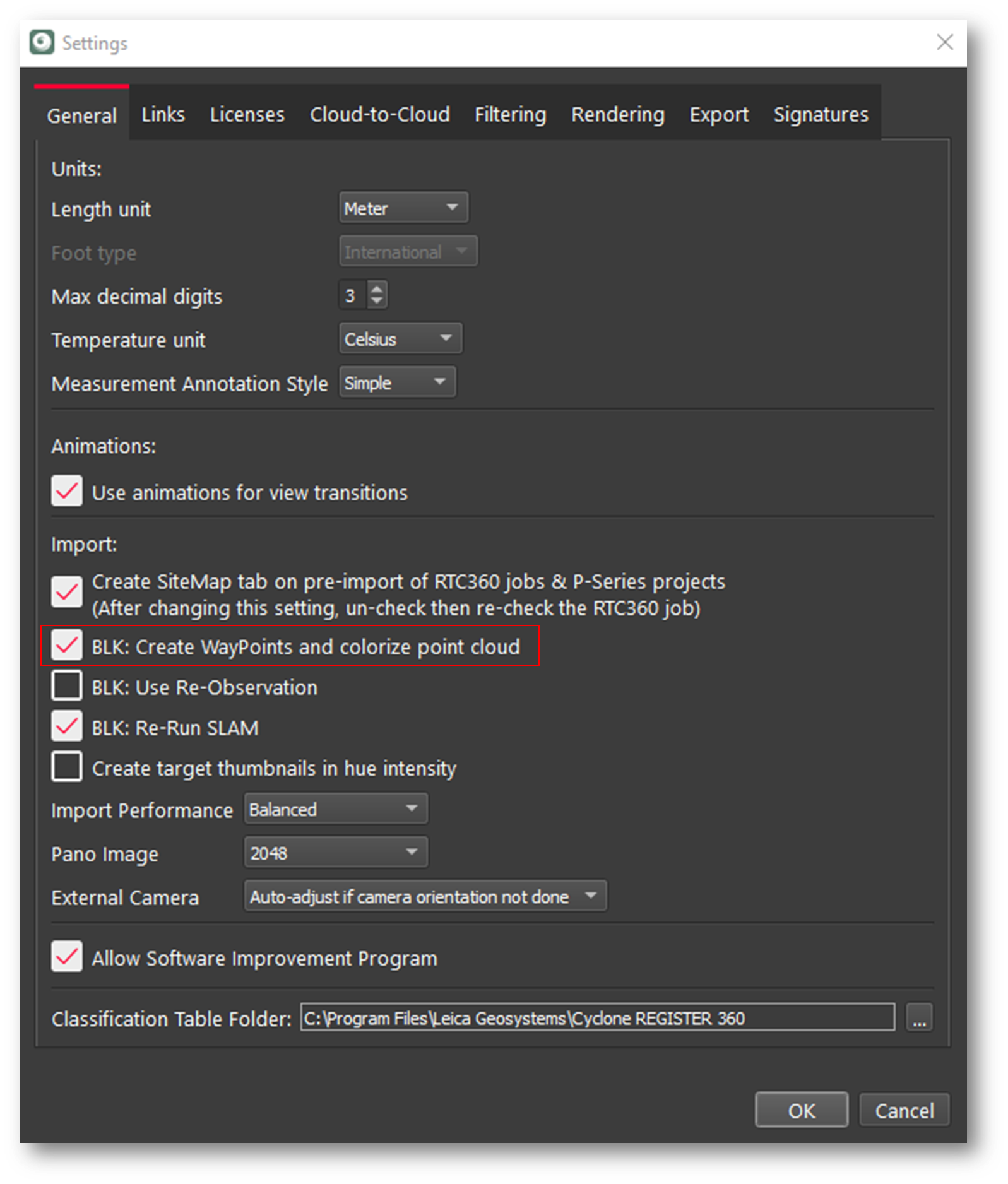Toggle Create target thumbnails in hue intensity

pyautogui.click(x=67, y=767)
